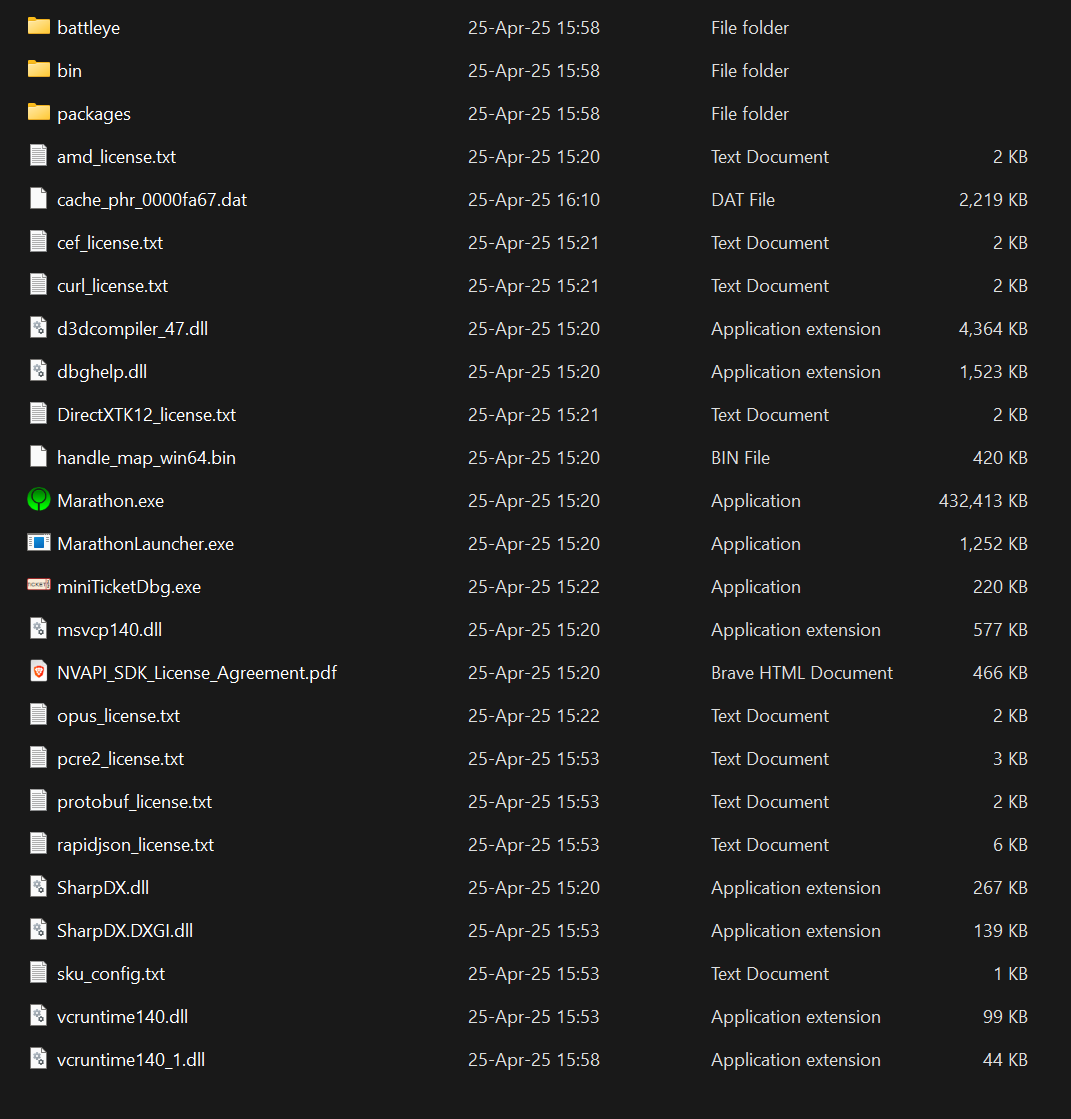
Task: Select the file name MarathonLauncher.exe
Action: [x=146, y=544]
